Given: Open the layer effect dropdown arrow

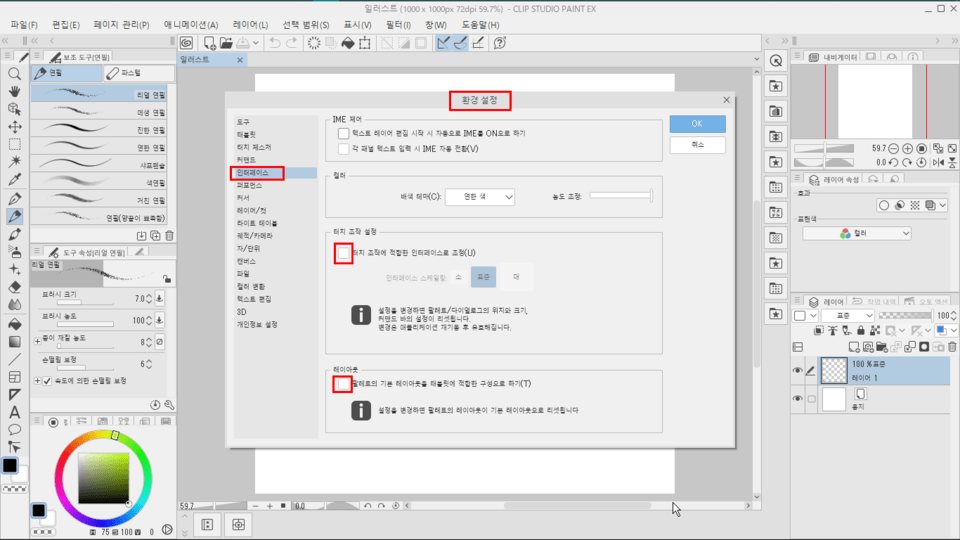Looking at the screenshot, I should pos(943,206).
